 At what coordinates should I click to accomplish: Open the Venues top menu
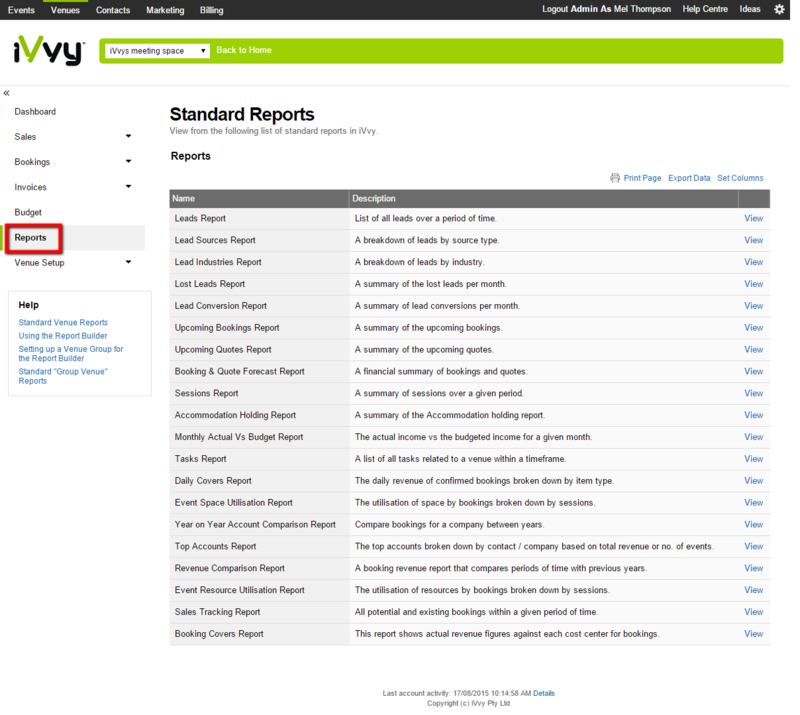tap(65, 10)
